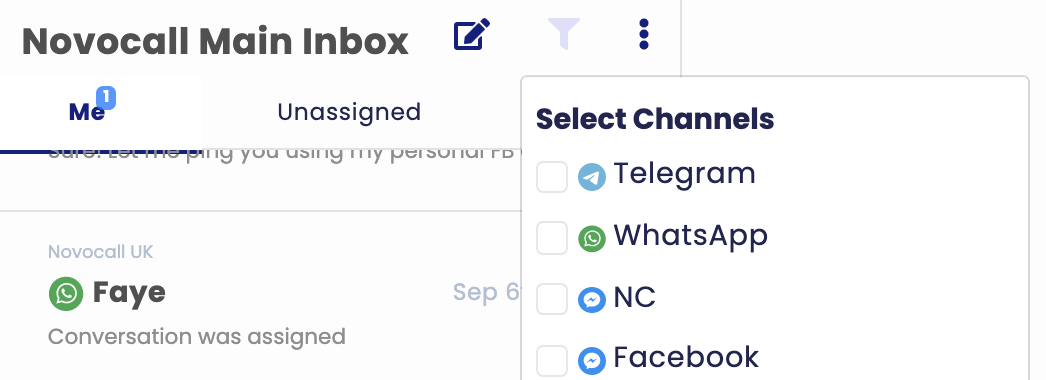The image size is (1046, 380).
Task: Open the compose new message icon
Action: coord(472,34)
